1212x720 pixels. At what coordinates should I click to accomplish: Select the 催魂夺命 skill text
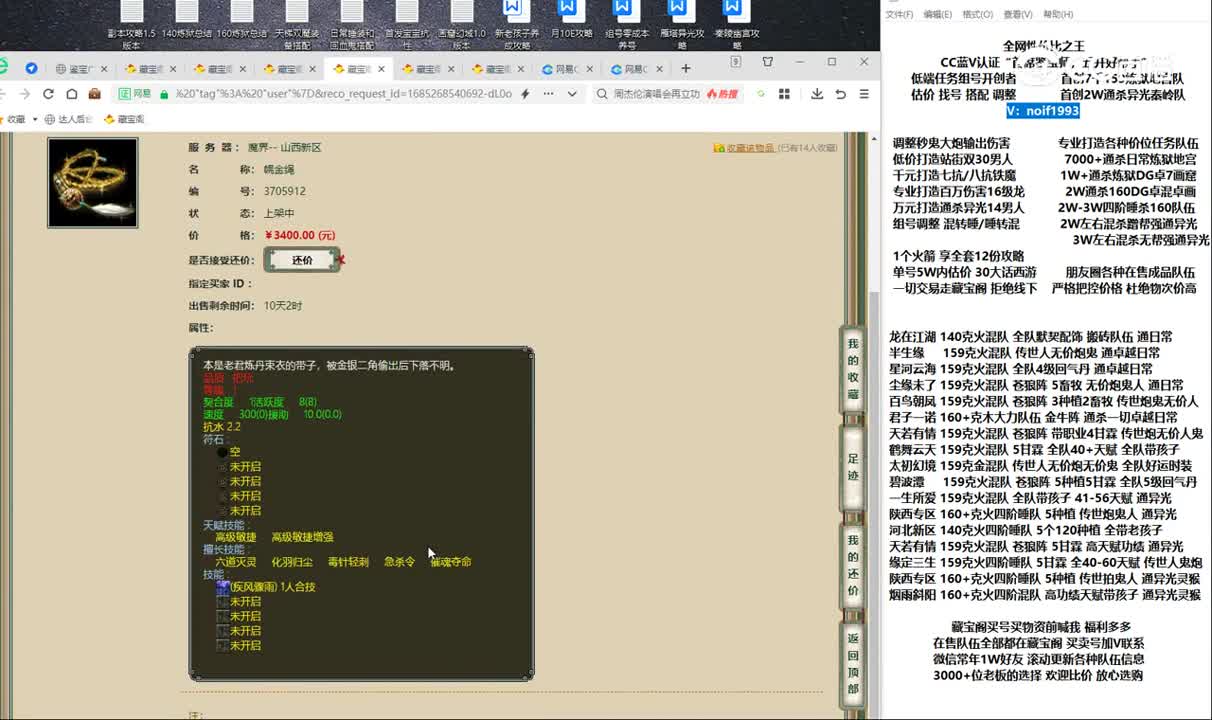pos(451,562)
